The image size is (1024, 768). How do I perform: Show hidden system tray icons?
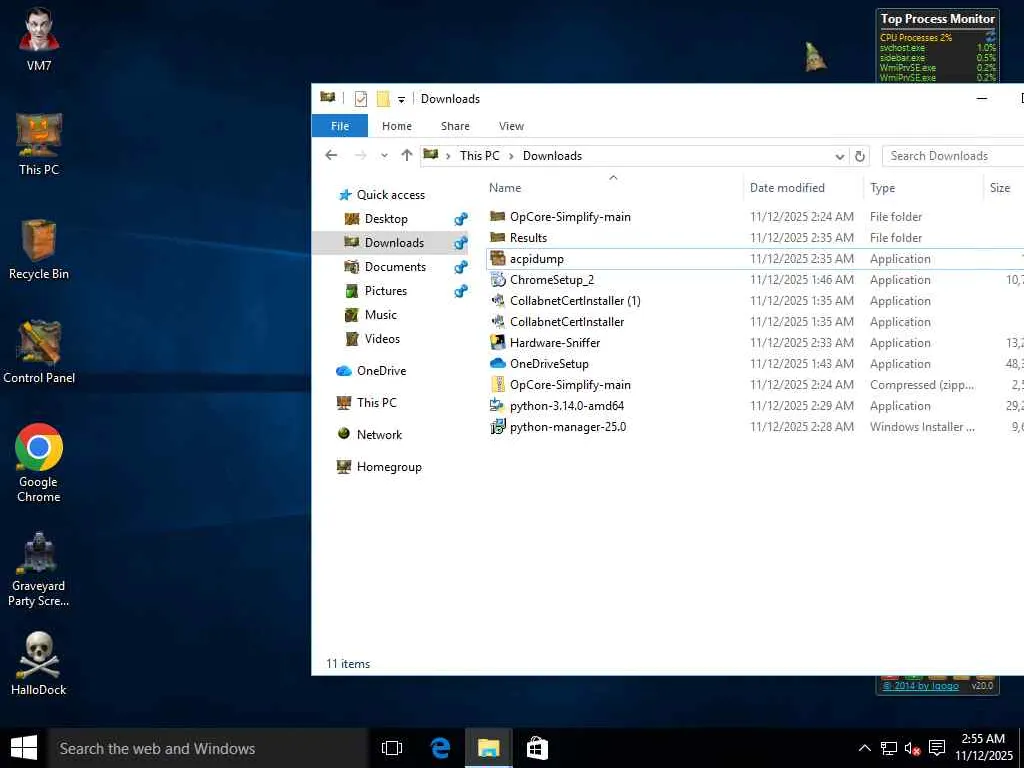coord(865,748)
